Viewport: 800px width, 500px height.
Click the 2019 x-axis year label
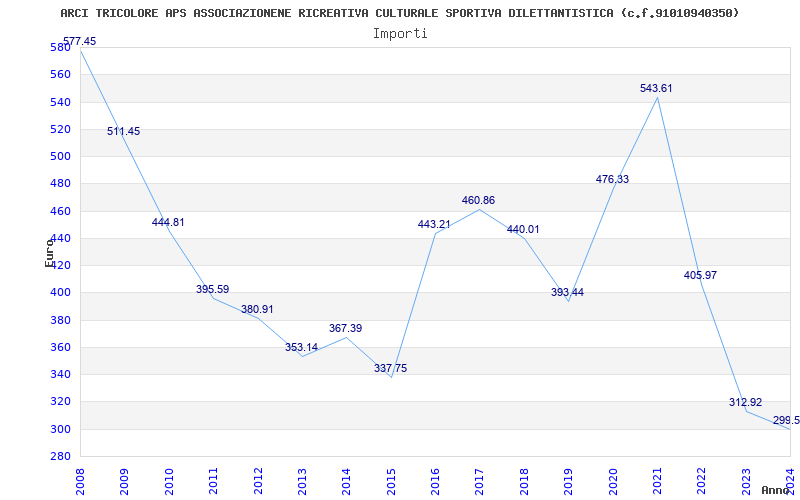(x=568, y=481)
